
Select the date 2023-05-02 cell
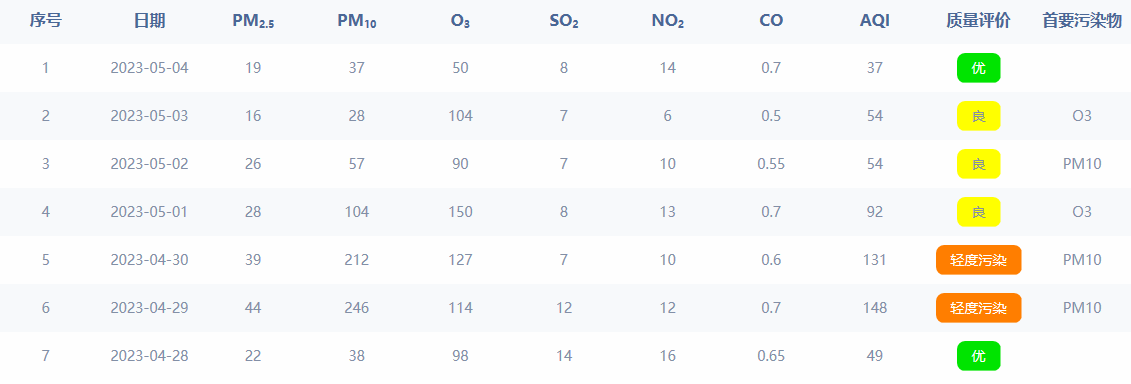pos(149,164)
